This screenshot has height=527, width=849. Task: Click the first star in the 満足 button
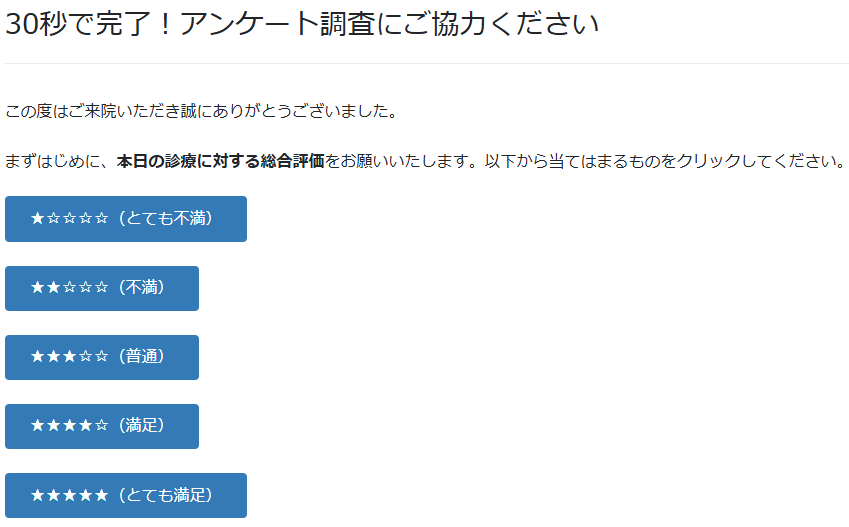tap(37, 426)
